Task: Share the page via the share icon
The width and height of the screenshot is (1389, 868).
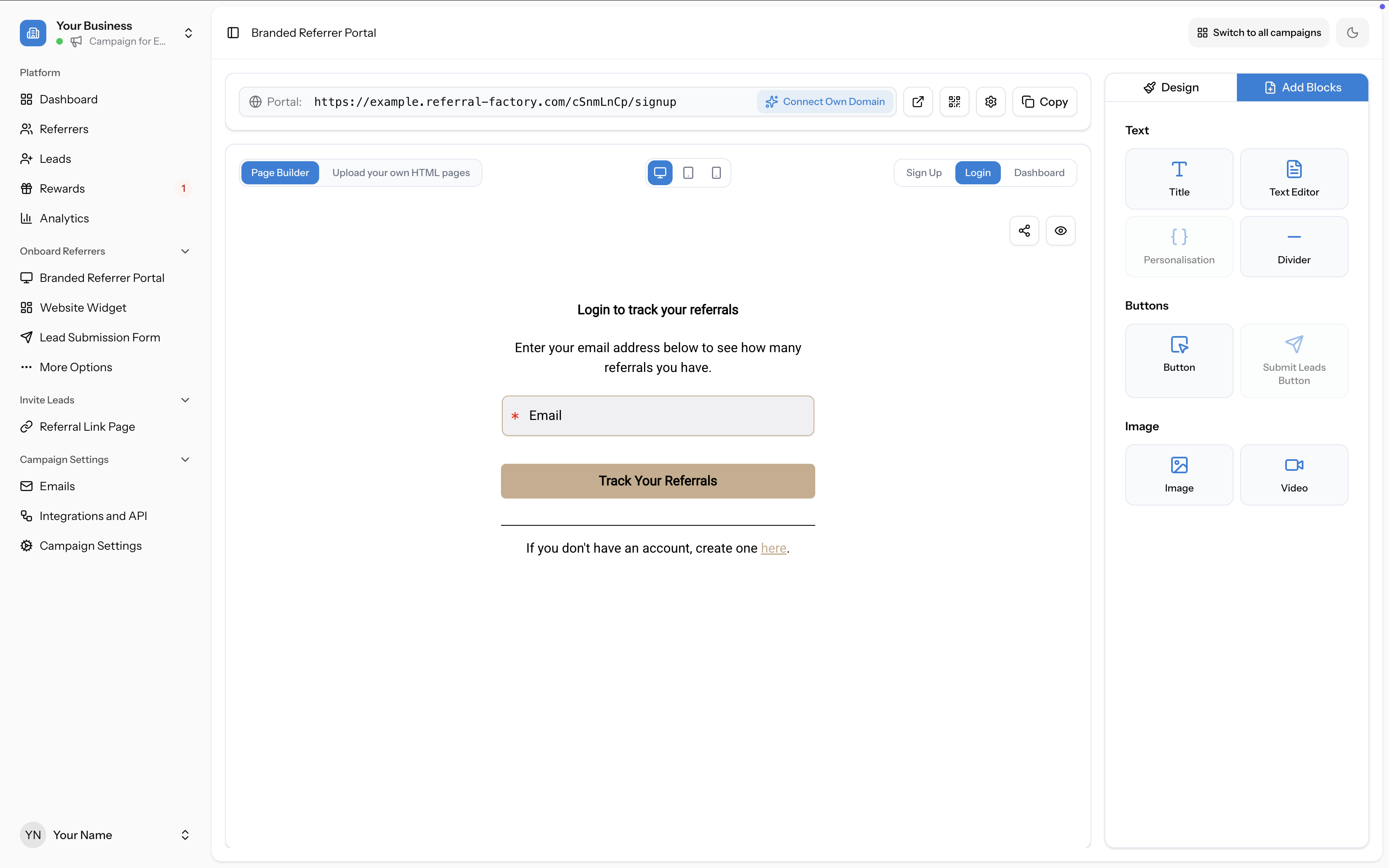Action: coord(1024,230)
